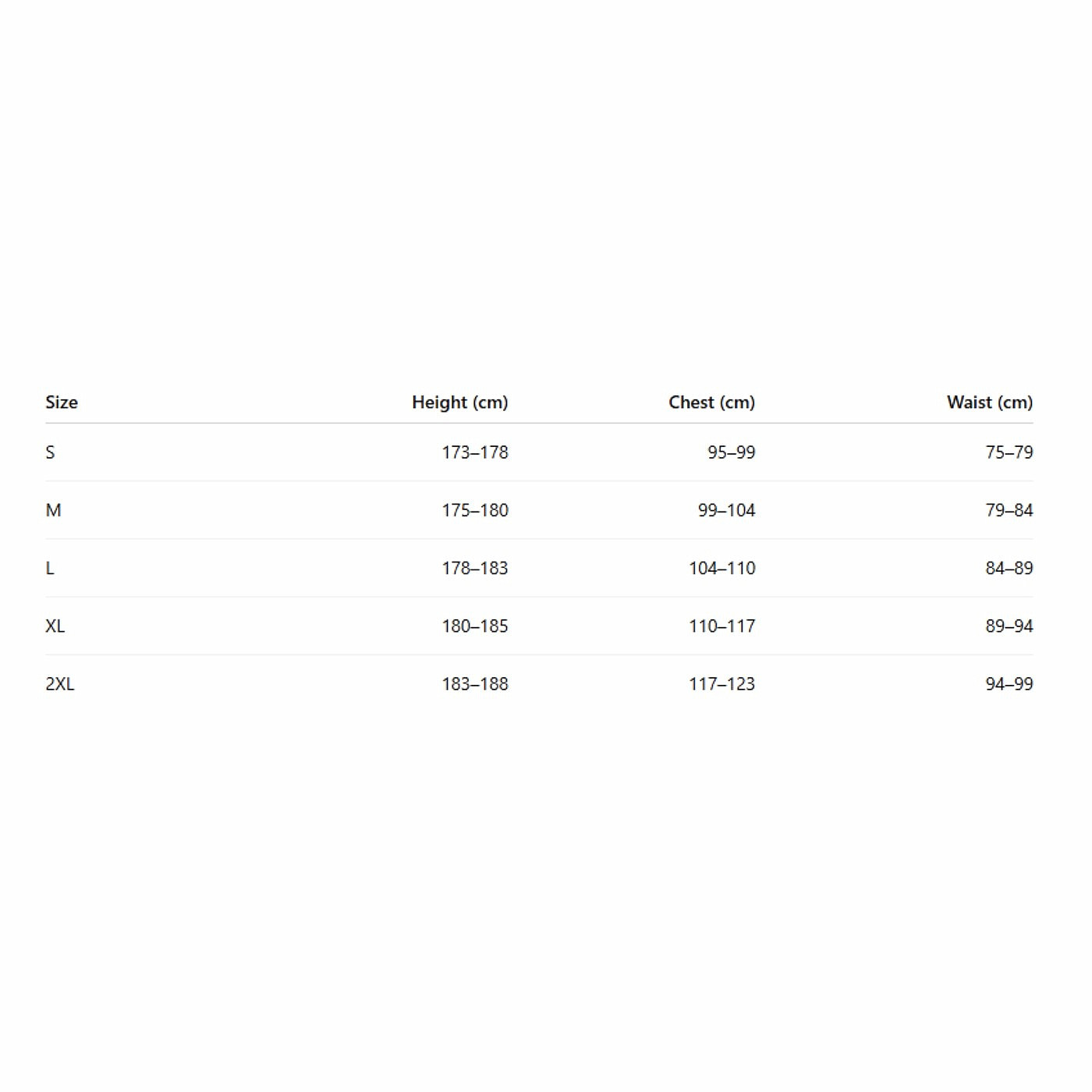Click chest value 95–99
Image resolution: width=1092 pixels, height=1092 pixels.
[731, 452]
